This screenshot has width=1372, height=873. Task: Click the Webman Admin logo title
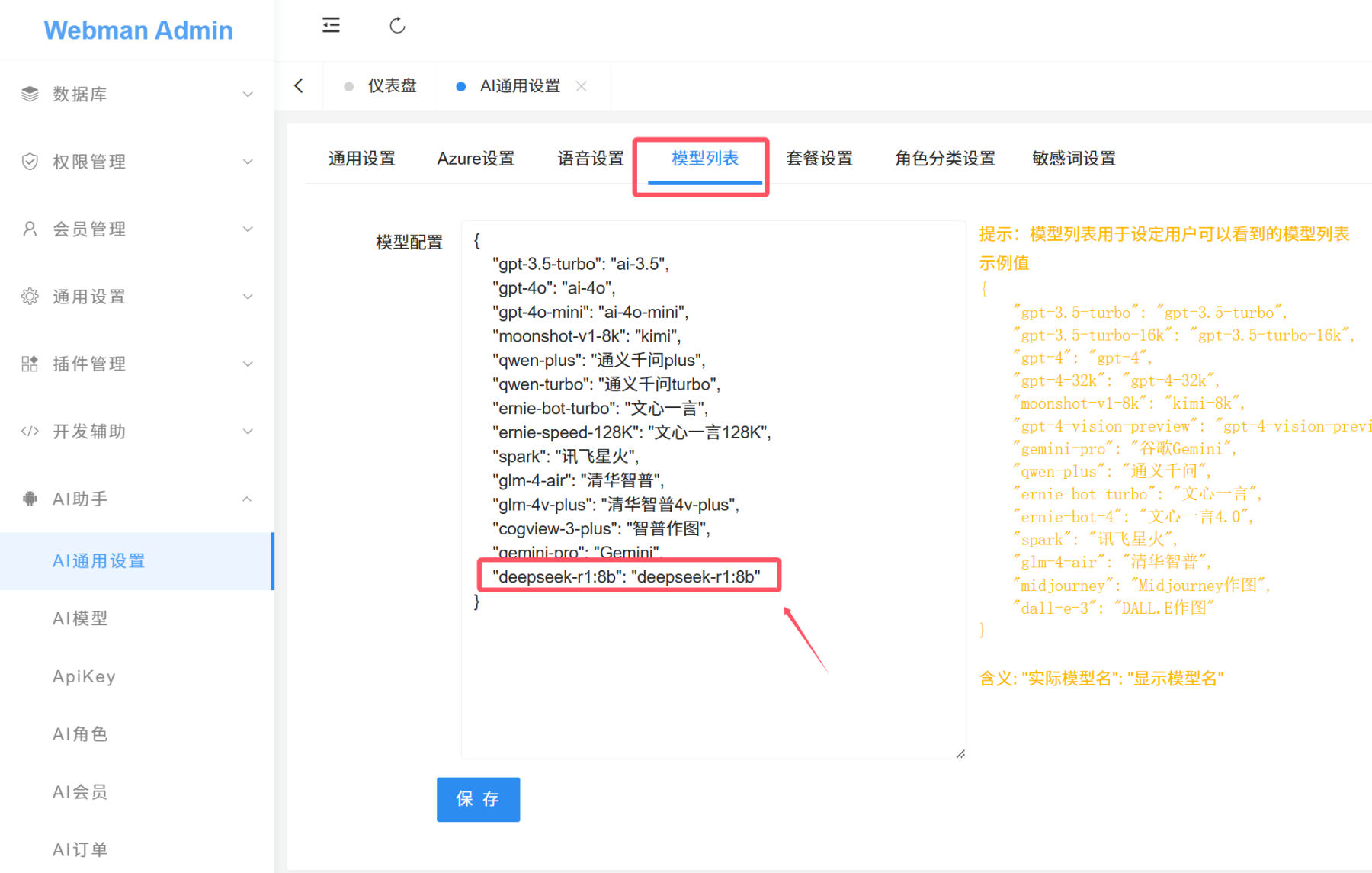(138, 30)
